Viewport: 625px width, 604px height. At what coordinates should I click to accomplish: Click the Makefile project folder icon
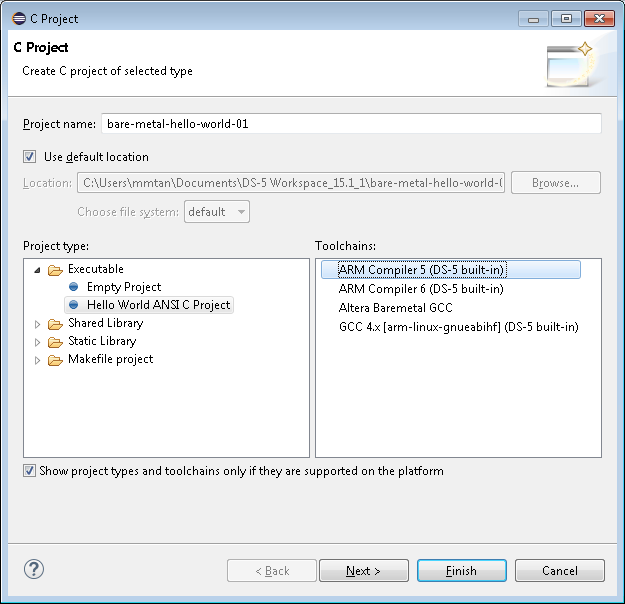55,360
